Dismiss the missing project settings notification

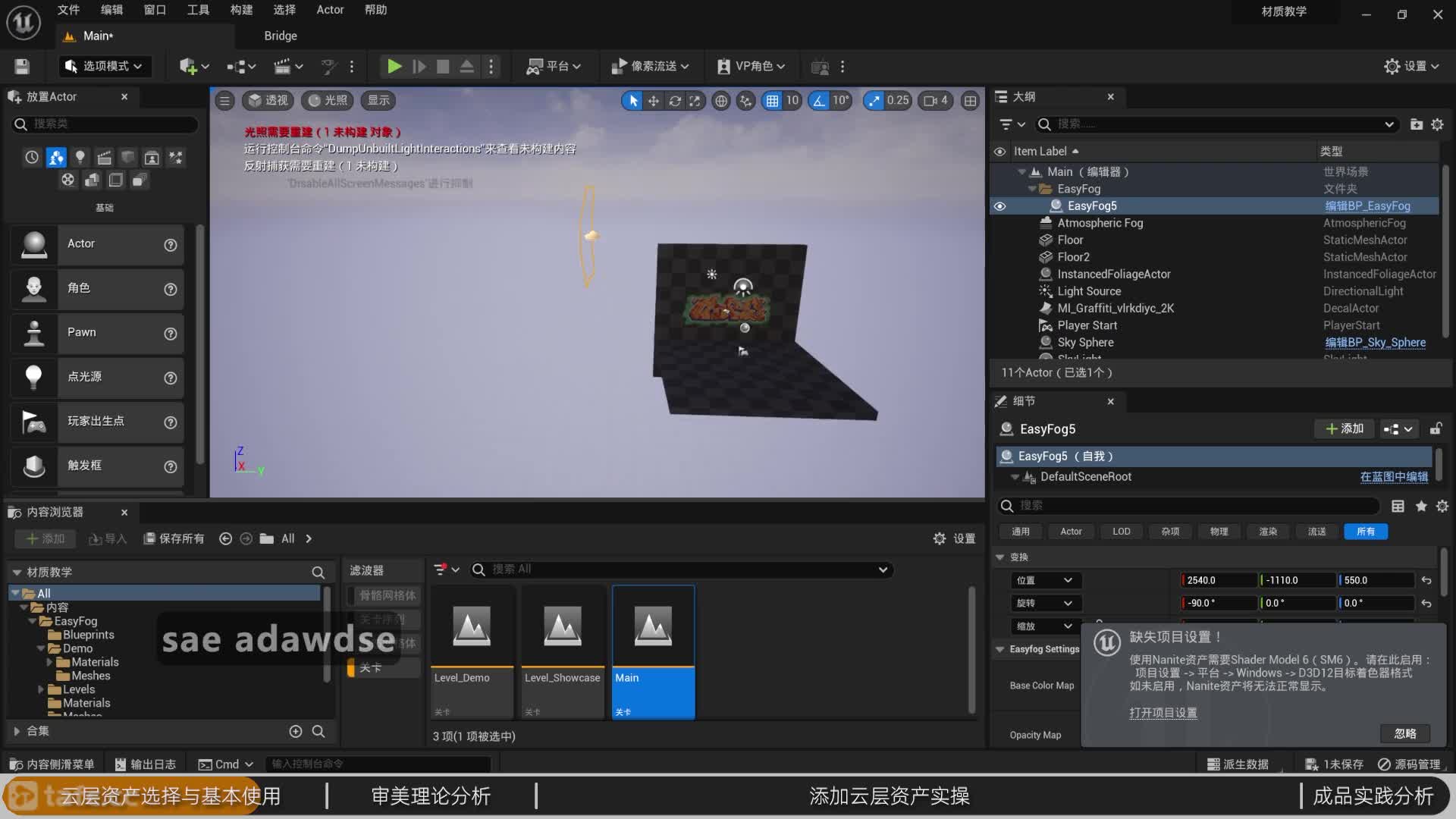coord(1405,734)
